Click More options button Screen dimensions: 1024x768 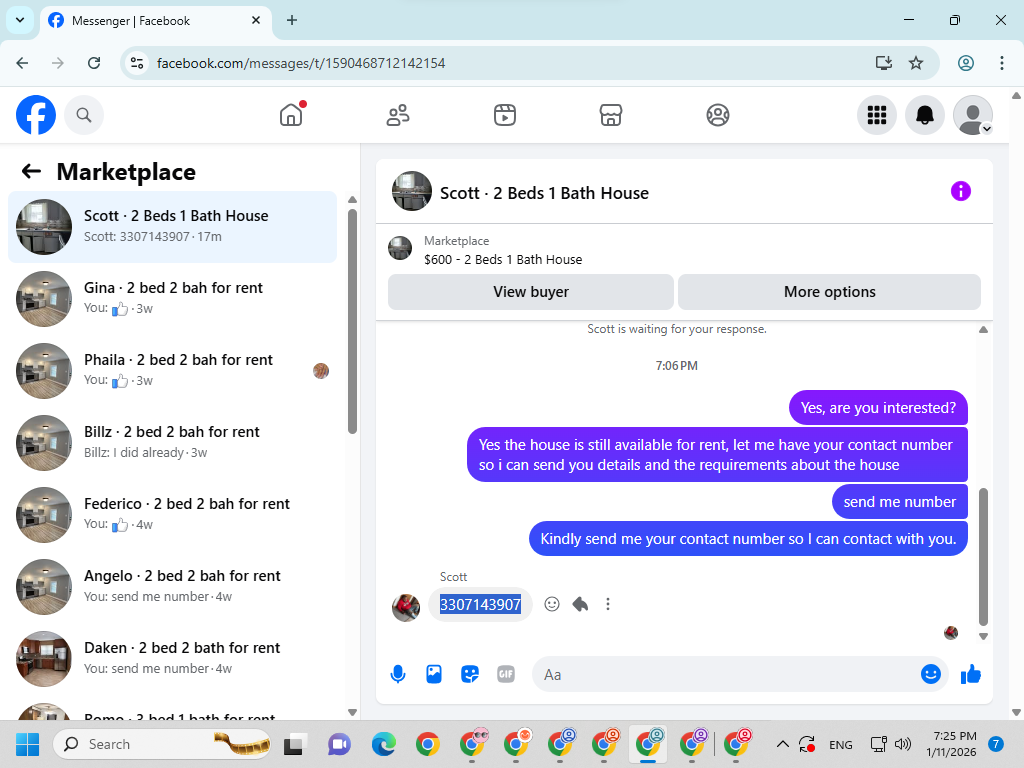point(829,292)
